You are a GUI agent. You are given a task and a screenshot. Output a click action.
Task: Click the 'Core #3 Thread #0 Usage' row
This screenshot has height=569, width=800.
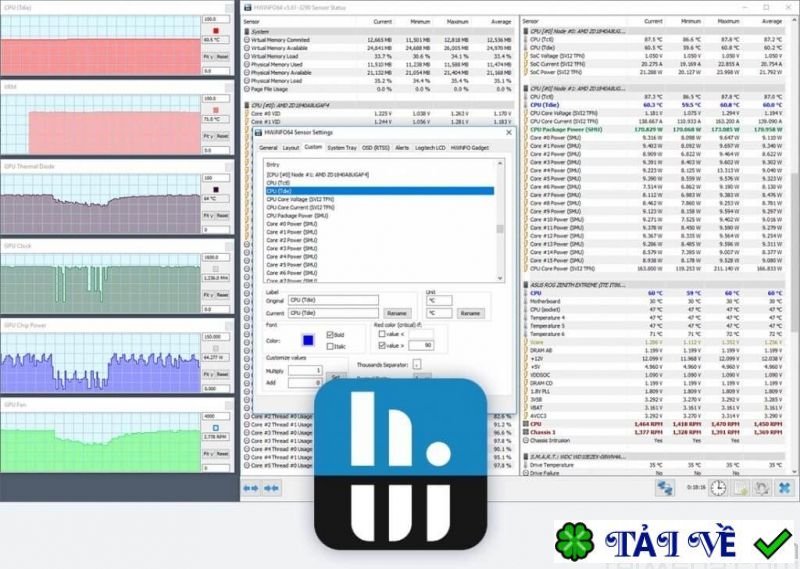coord(380,432)
